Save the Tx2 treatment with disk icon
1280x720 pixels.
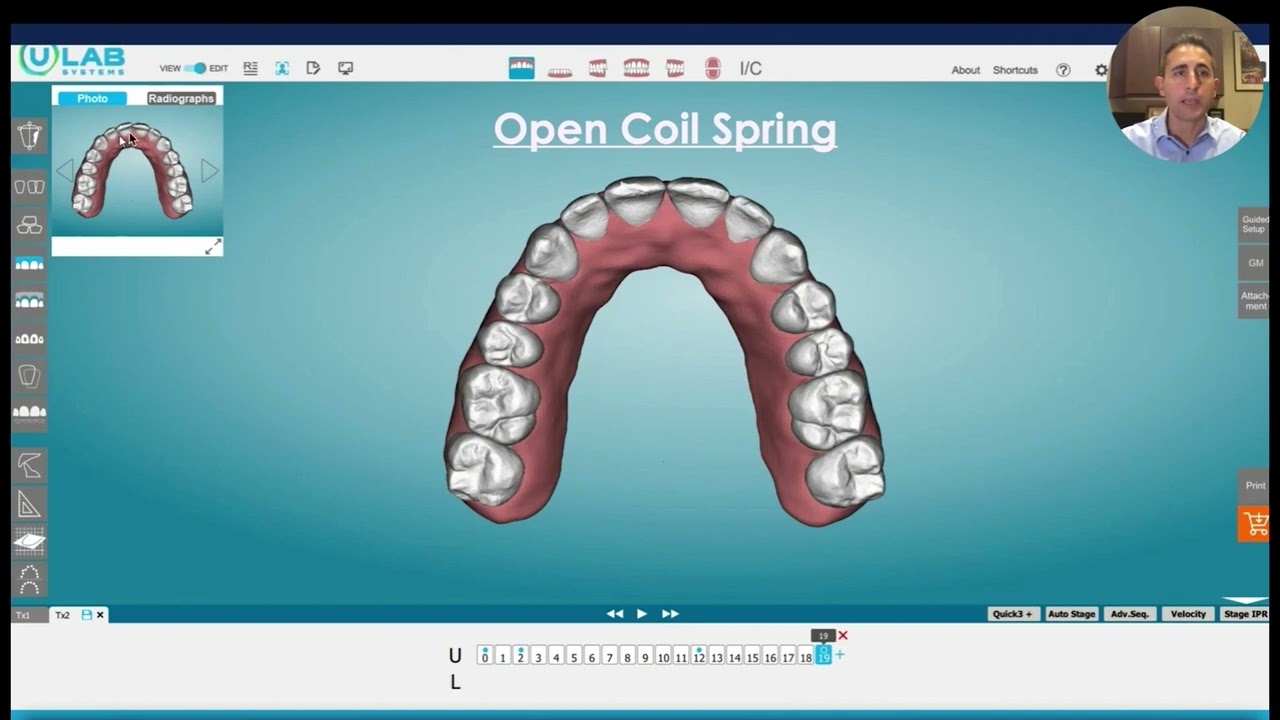(x=86, y=615)
